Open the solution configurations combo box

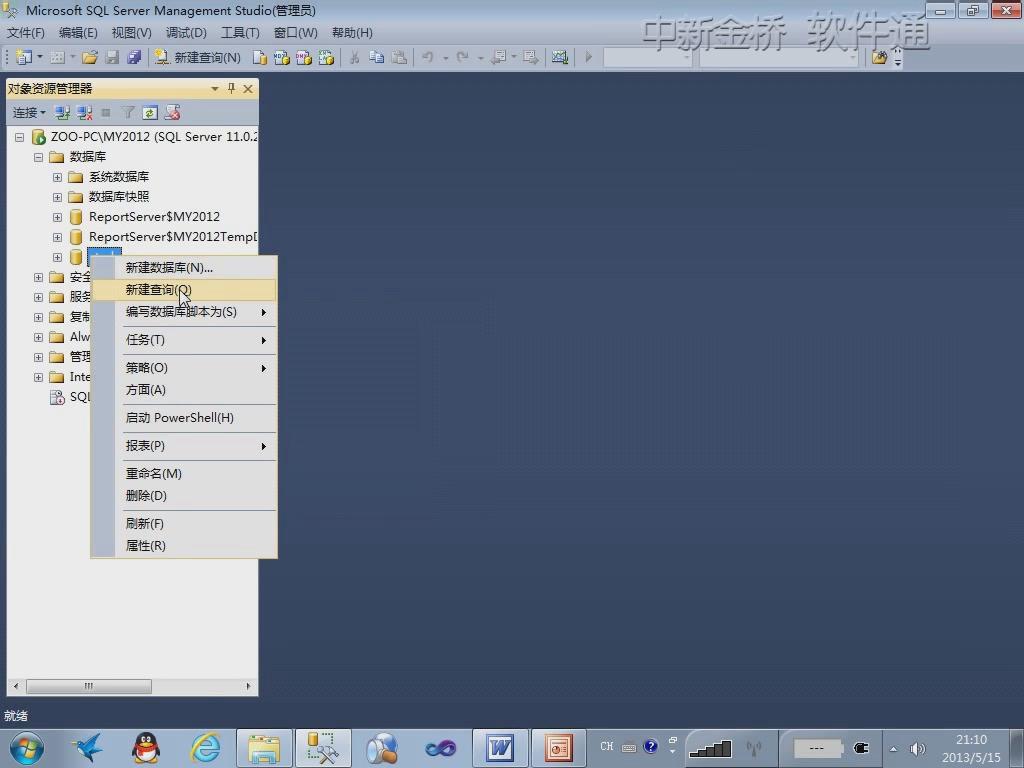coord(647,57)
